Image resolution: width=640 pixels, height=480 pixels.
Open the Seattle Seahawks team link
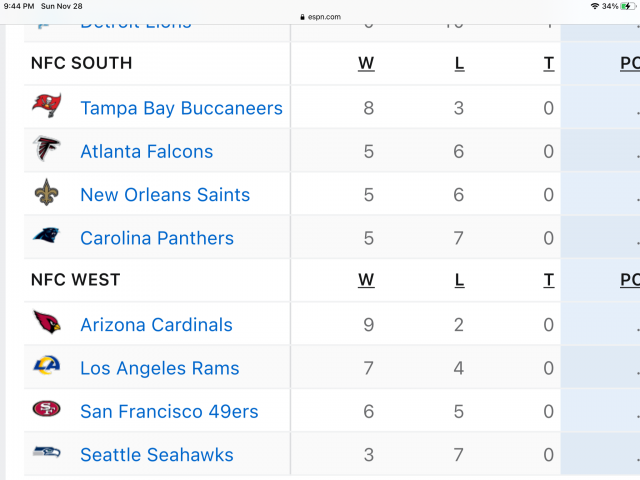click(x=156, y=455)
